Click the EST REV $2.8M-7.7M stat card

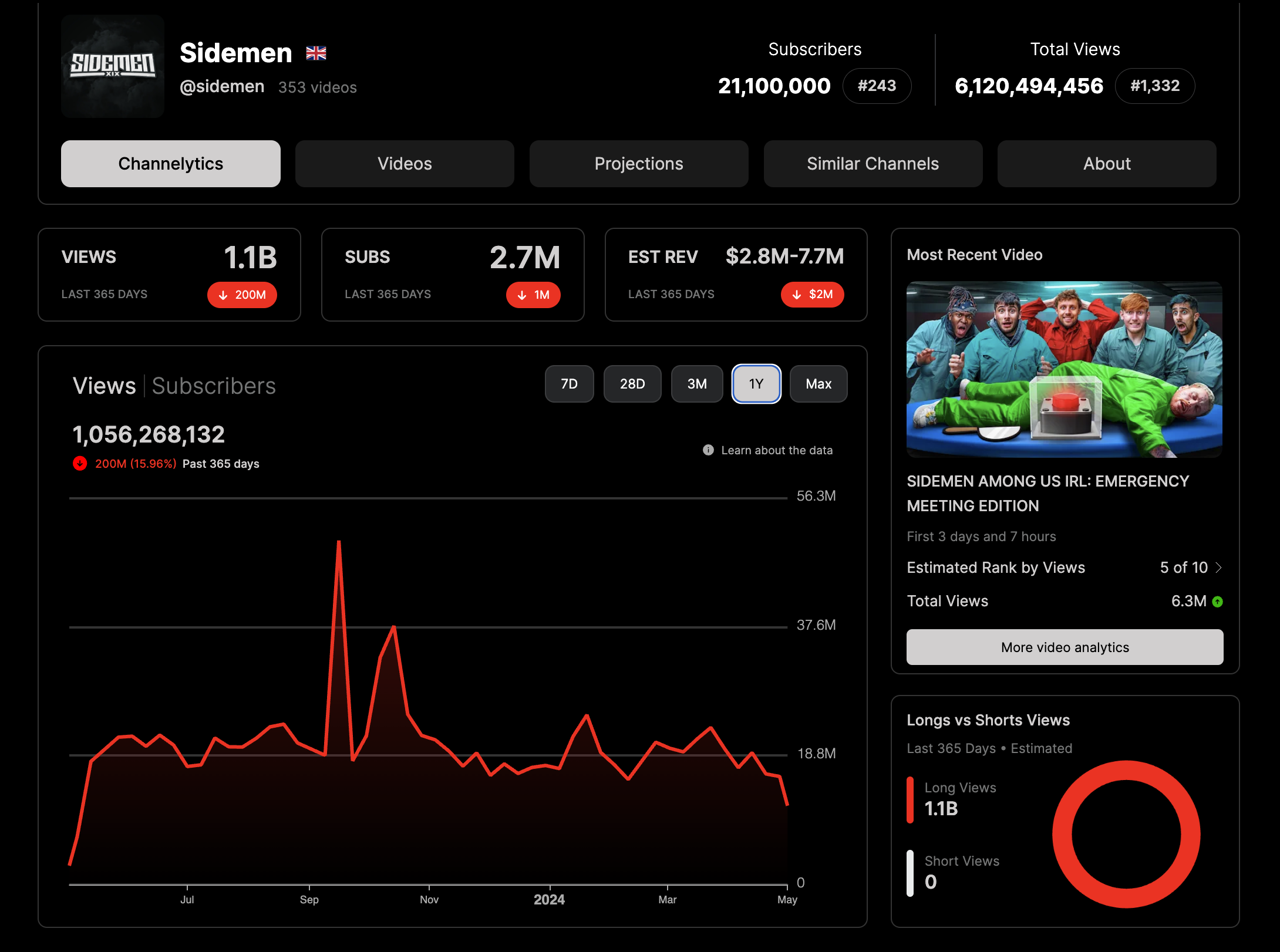tap(736, 275)
